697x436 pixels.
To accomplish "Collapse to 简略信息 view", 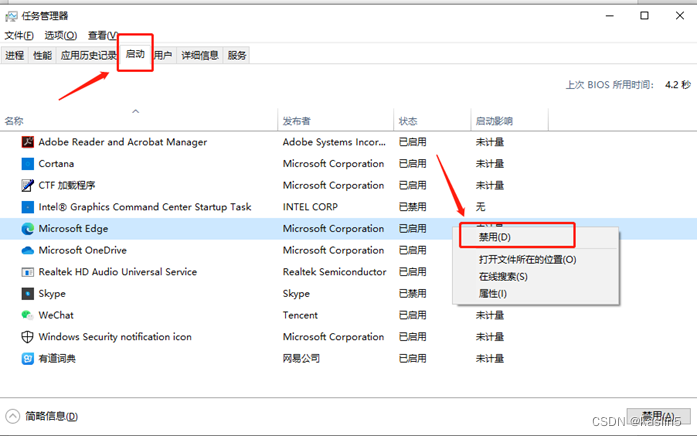I will [x=42, y=416].
